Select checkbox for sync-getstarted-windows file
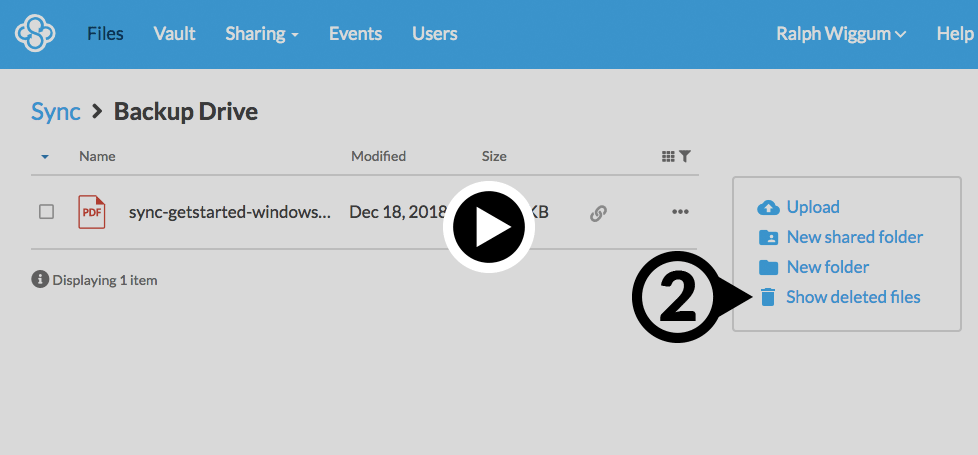Image resolution: width=978 pixels, height=455 pixels. tap(46, 212)
